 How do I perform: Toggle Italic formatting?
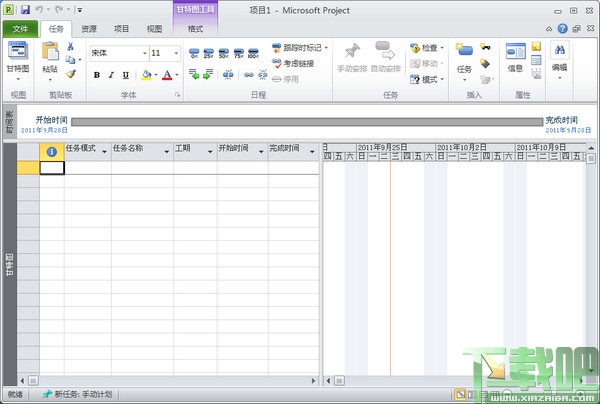coord(111,75)
